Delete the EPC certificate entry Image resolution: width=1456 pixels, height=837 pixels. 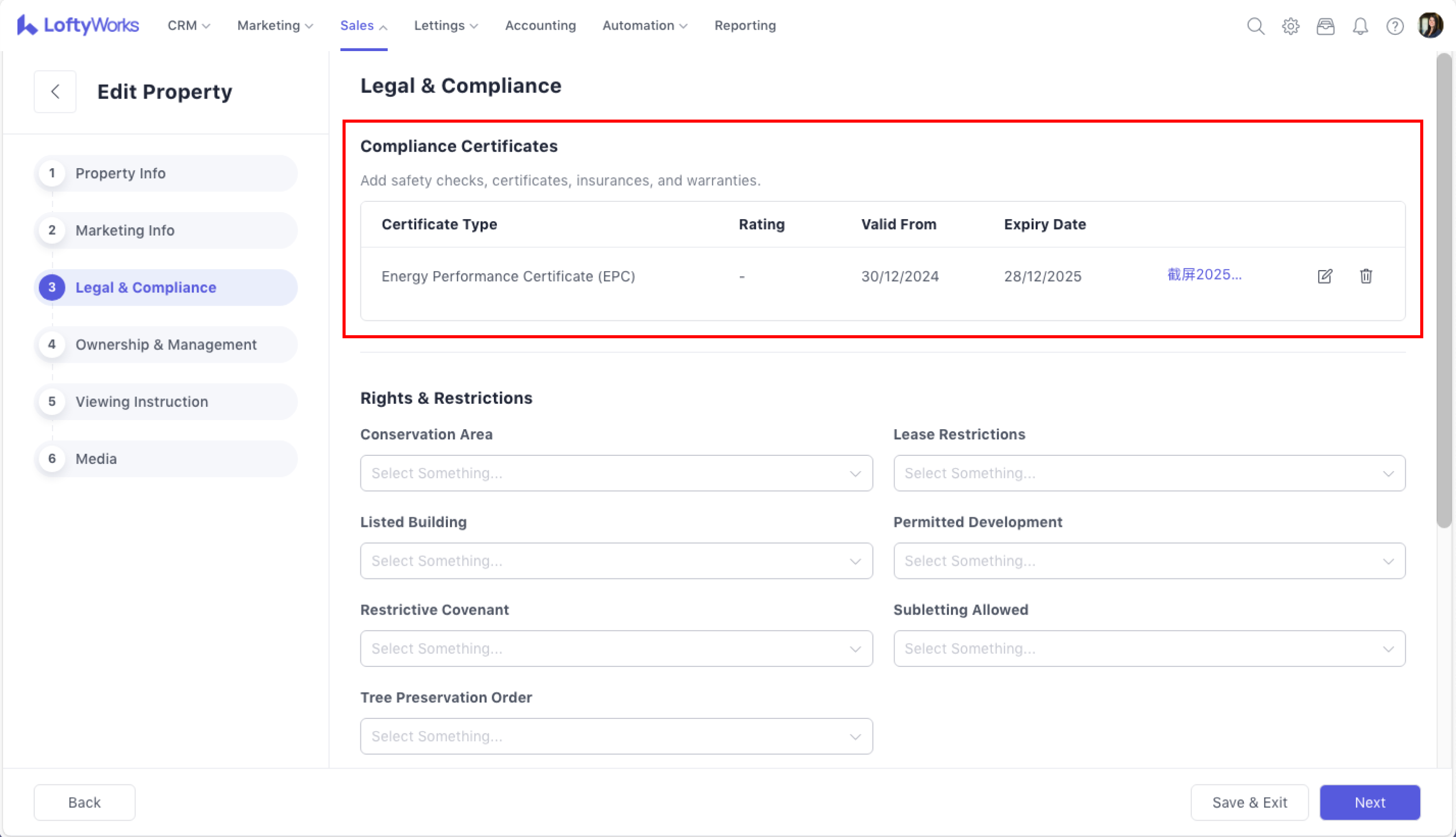click(1366, 276)
